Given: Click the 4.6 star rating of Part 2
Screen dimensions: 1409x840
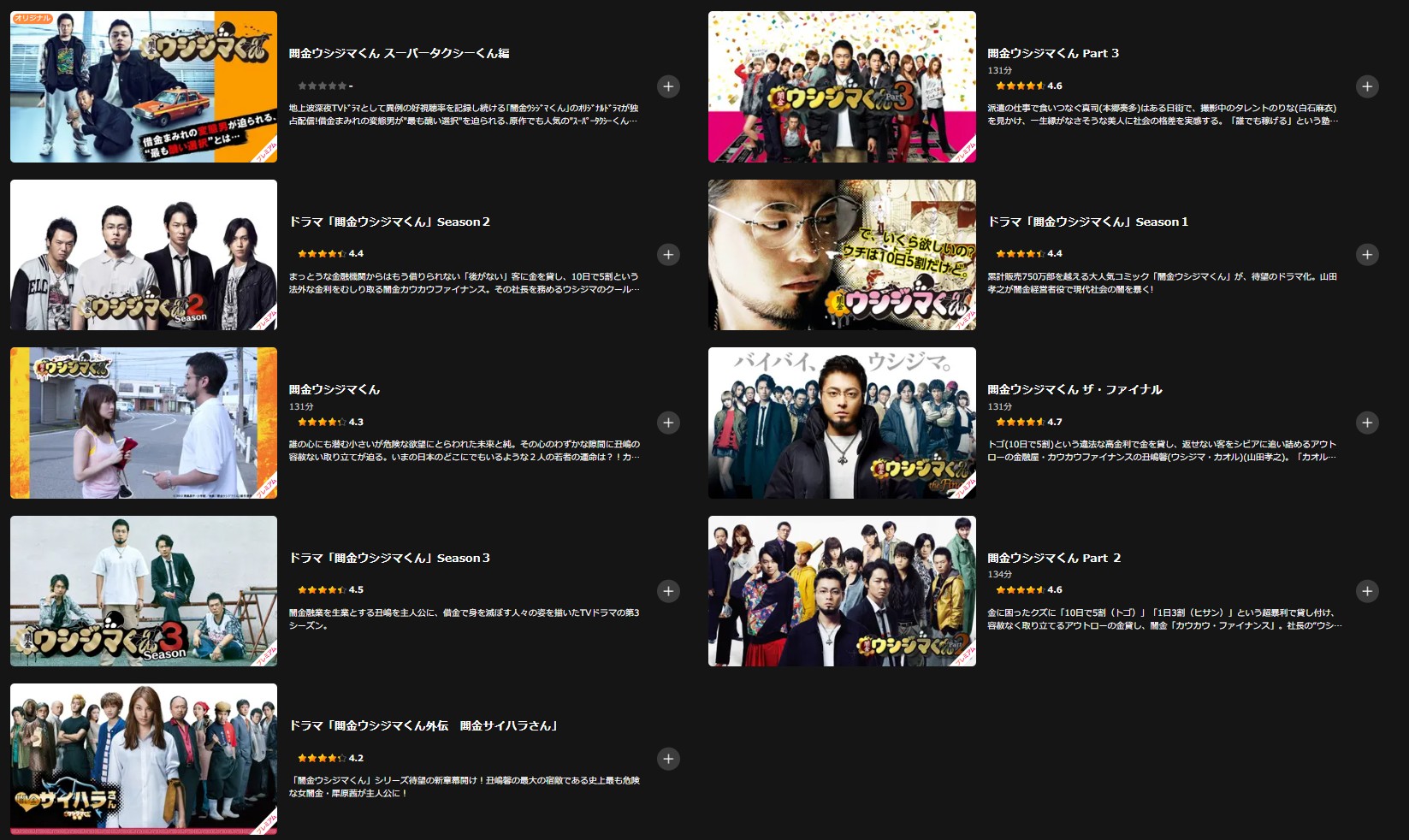Looking at the screenshot, I should pos(1029,589).
